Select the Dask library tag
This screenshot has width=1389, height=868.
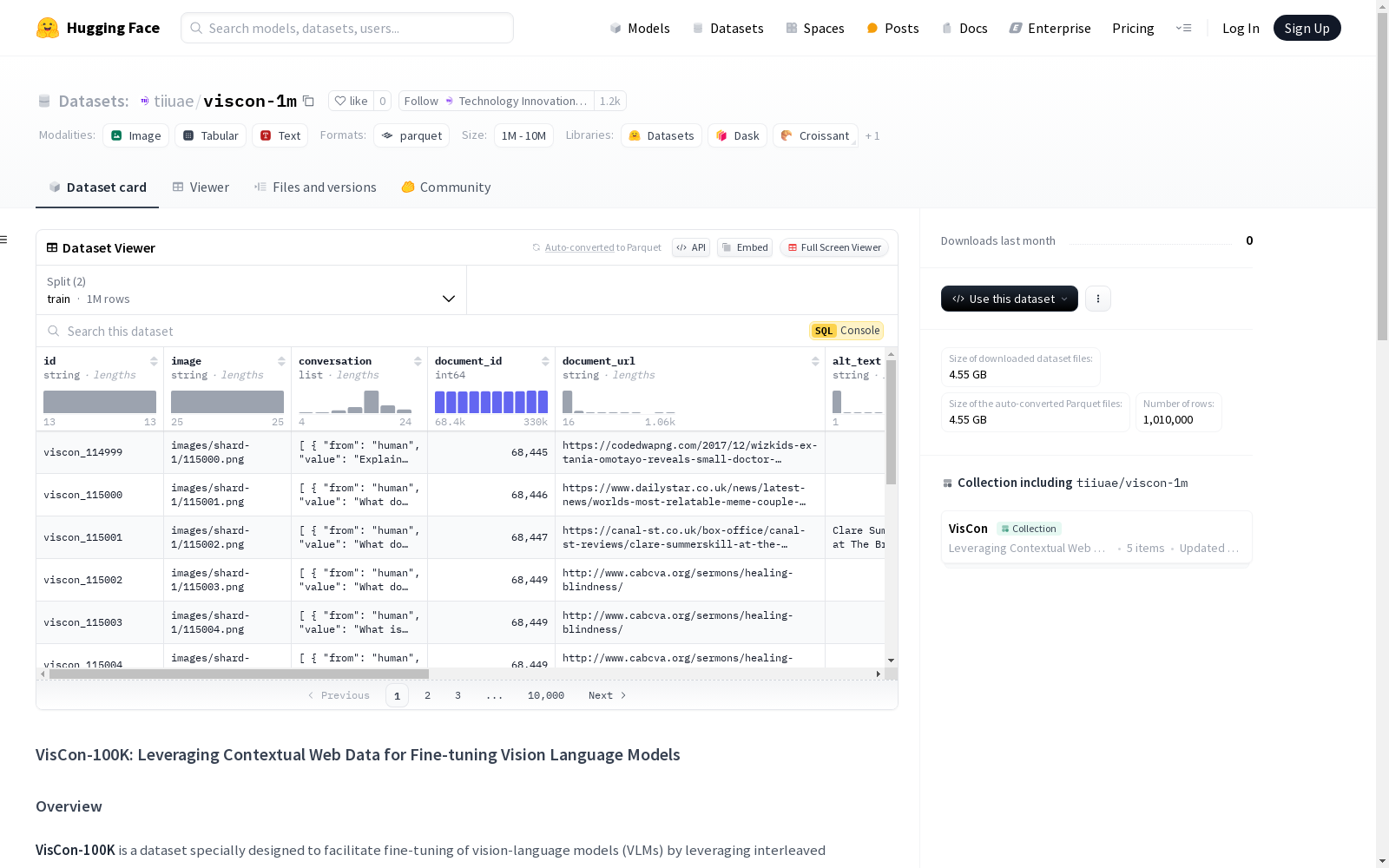click(x=738, y=135)
